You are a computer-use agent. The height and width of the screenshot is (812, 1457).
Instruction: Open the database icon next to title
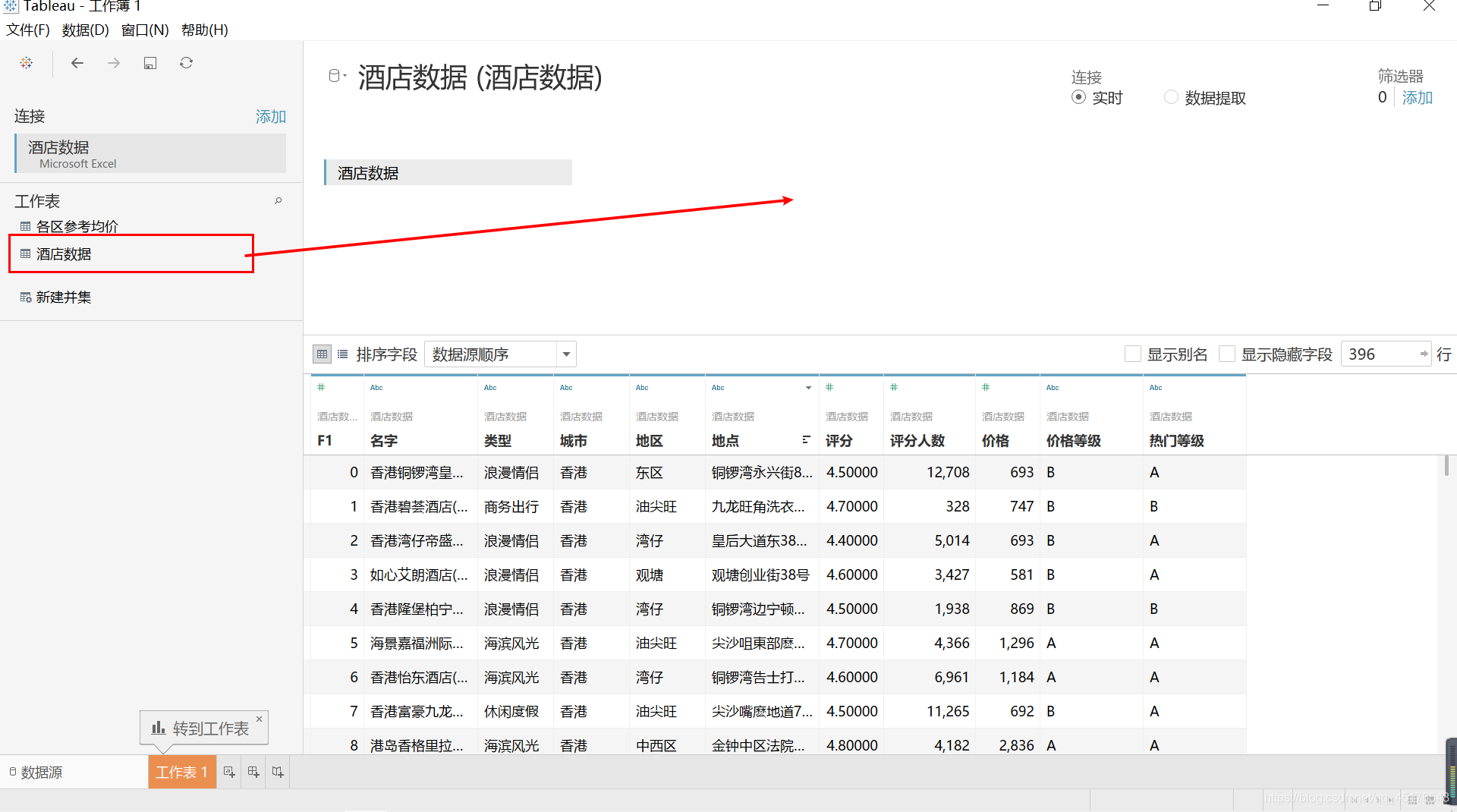click(335, 75)
